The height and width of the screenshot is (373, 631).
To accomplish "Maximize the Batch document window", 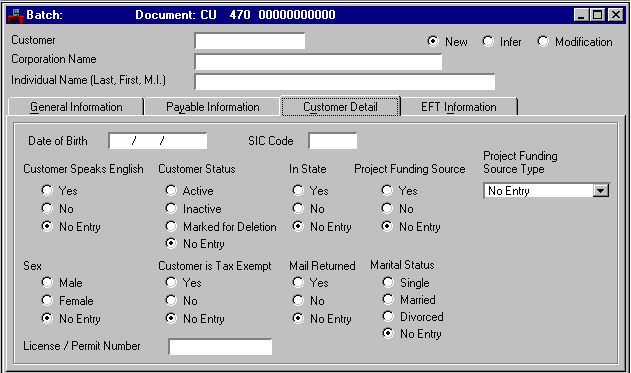I will coord(597,15).
